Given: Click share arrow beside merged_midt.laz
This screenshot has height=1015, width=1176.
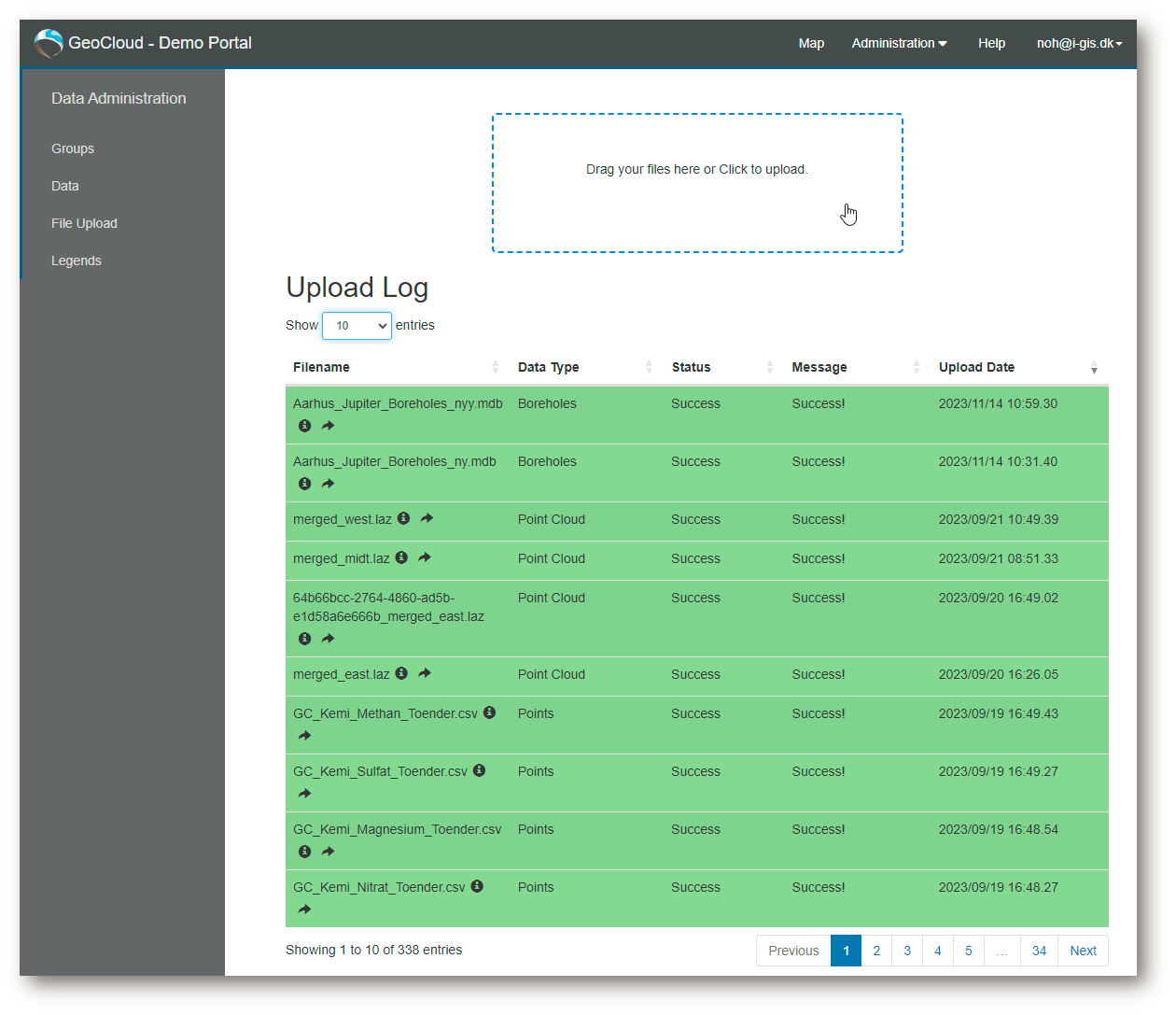Looking at the screenshot, I should [425, 557].
